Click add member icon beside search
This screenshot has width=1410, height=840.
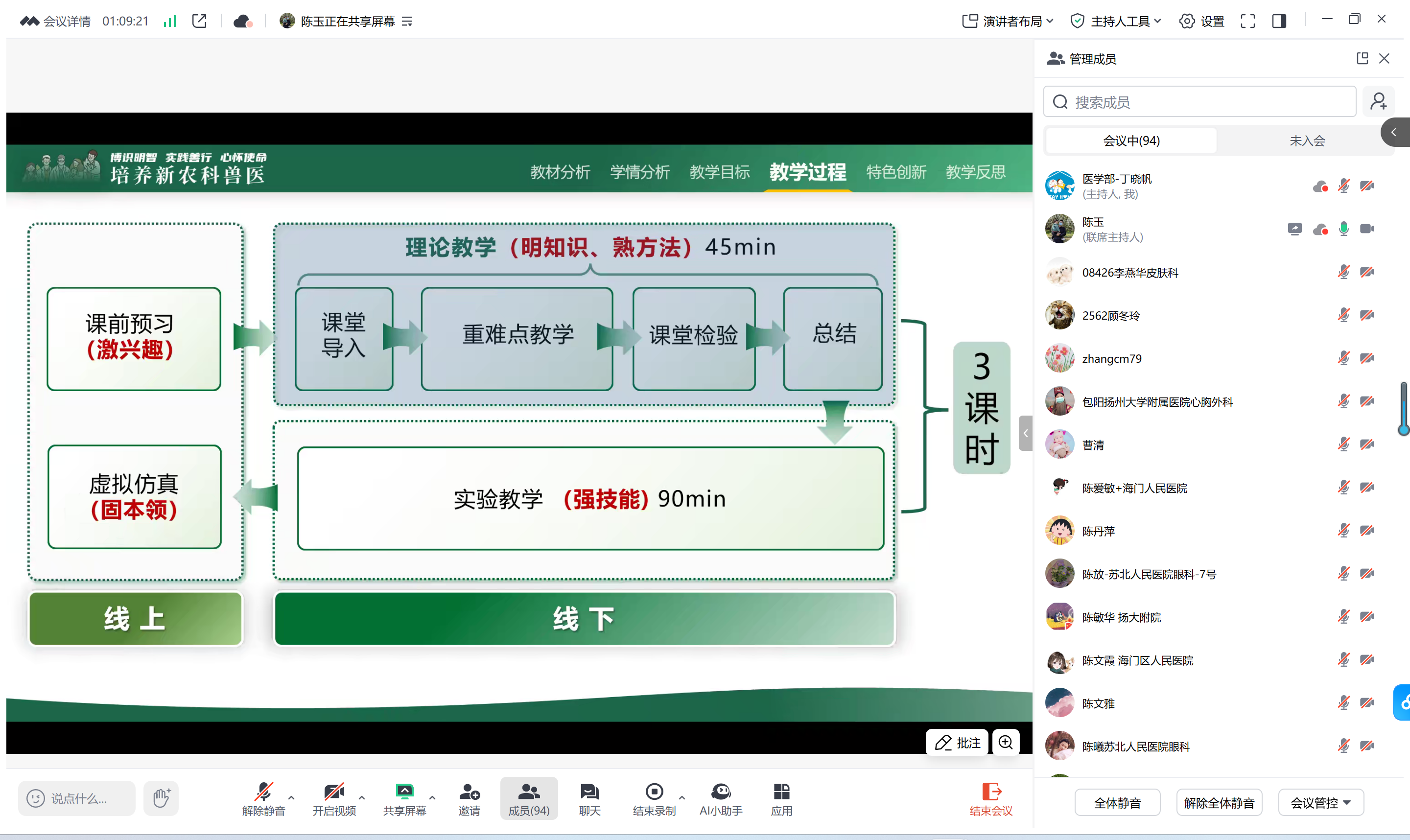tap(1378, 102)
